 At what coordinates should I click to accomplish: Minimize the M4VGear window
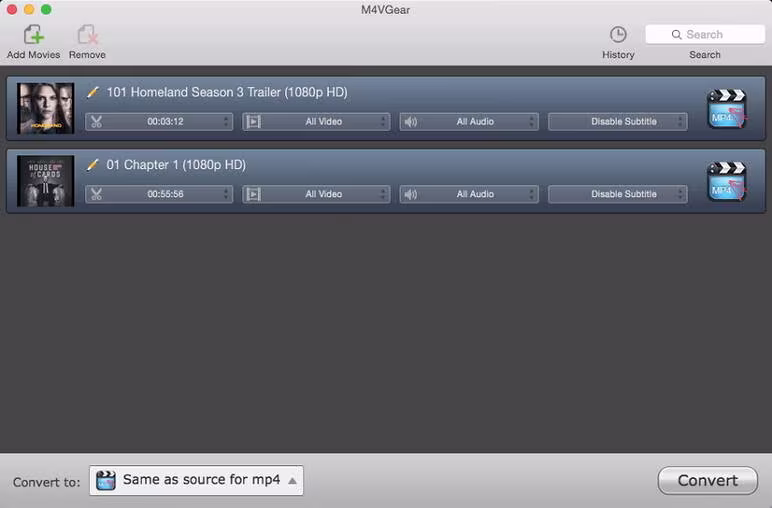tap(29, 9)
